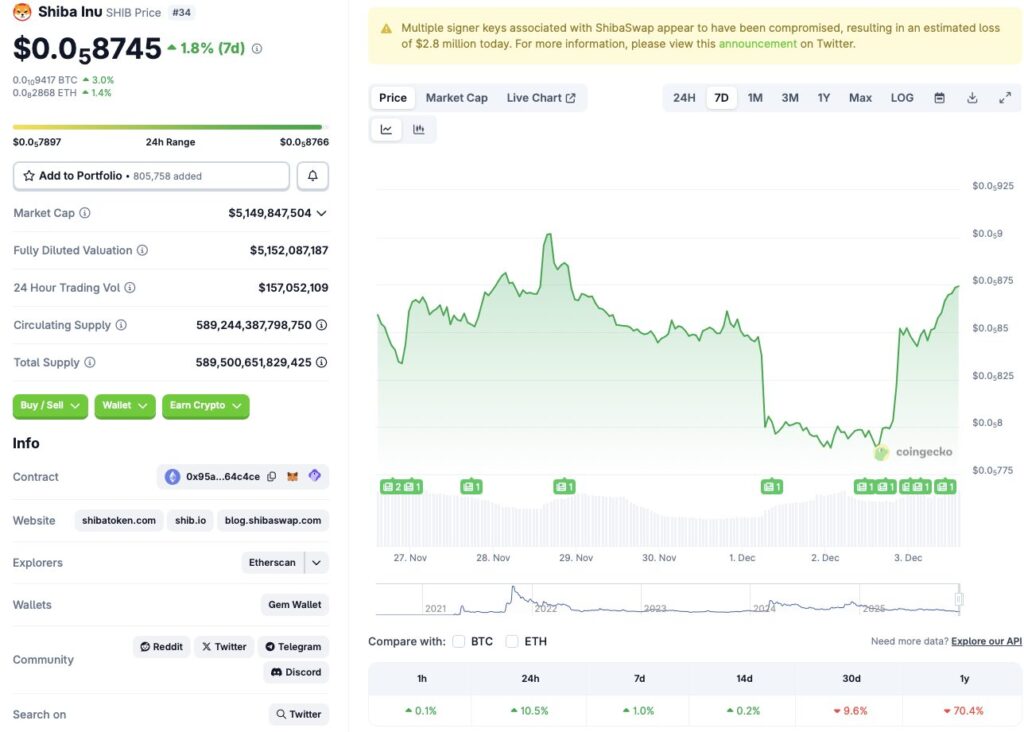Click the price alert bell icon
This screenshot has height=732, width=1024.
click(312, 176)
